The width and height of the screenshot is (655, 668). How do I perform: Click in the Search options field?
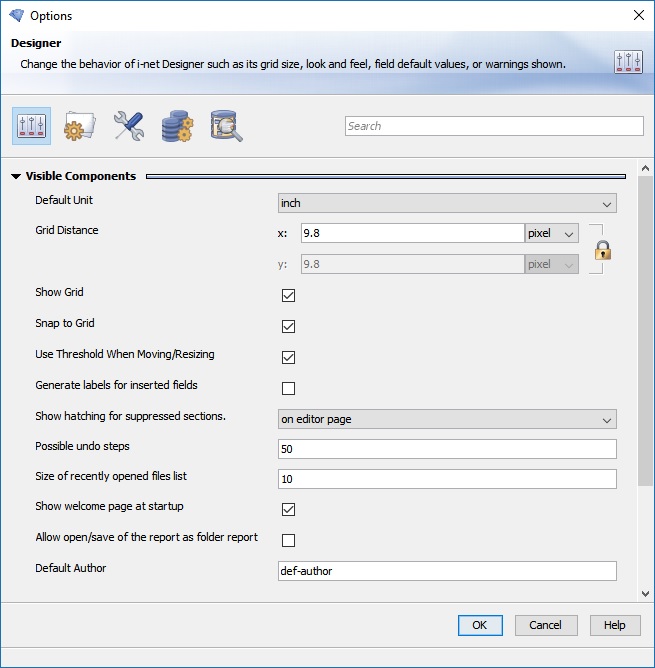(494, 126)
